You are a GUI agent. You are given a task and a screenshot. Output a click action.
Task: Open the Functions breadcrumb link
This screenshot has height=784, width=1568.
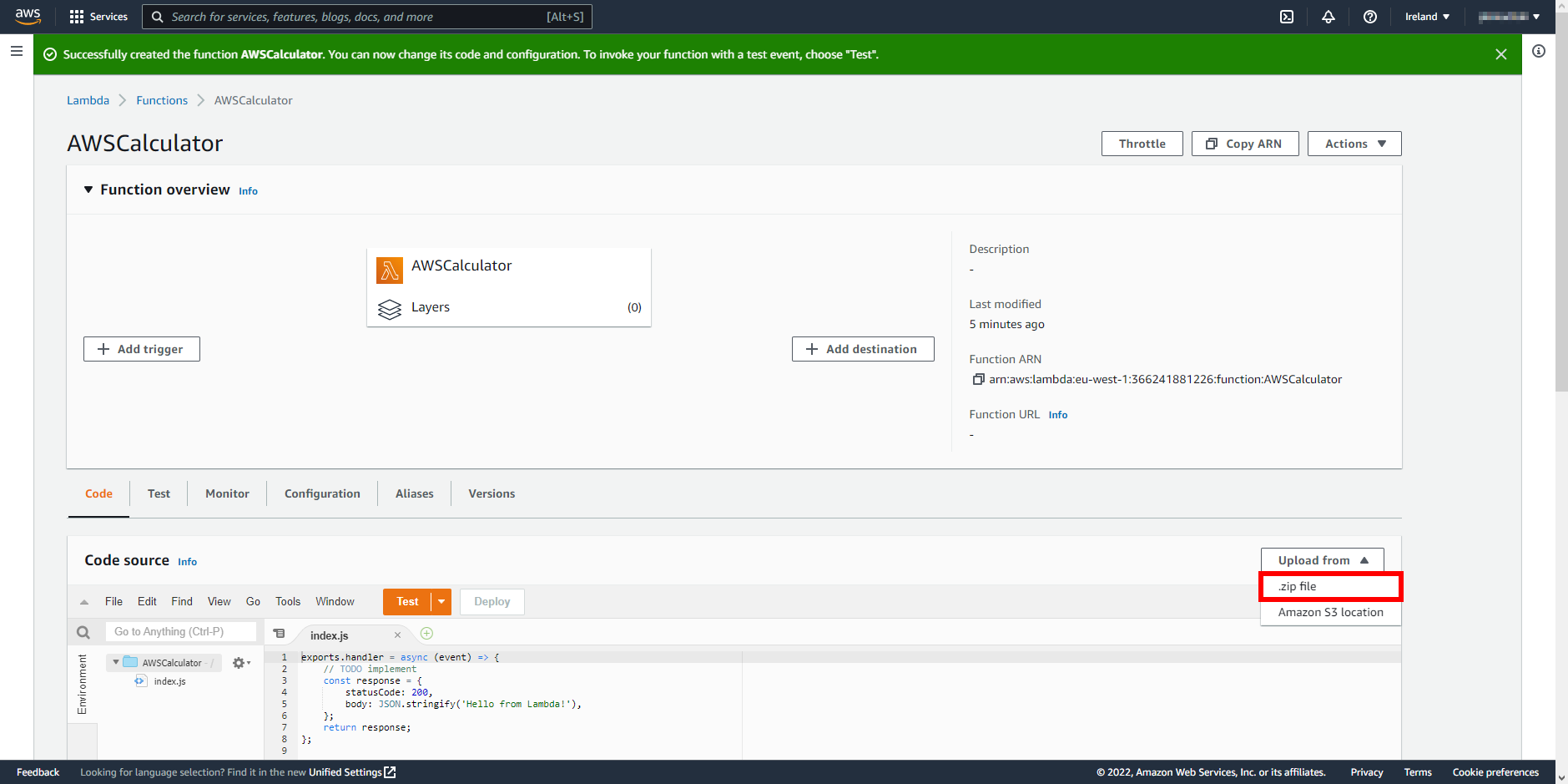coord(162,100)
